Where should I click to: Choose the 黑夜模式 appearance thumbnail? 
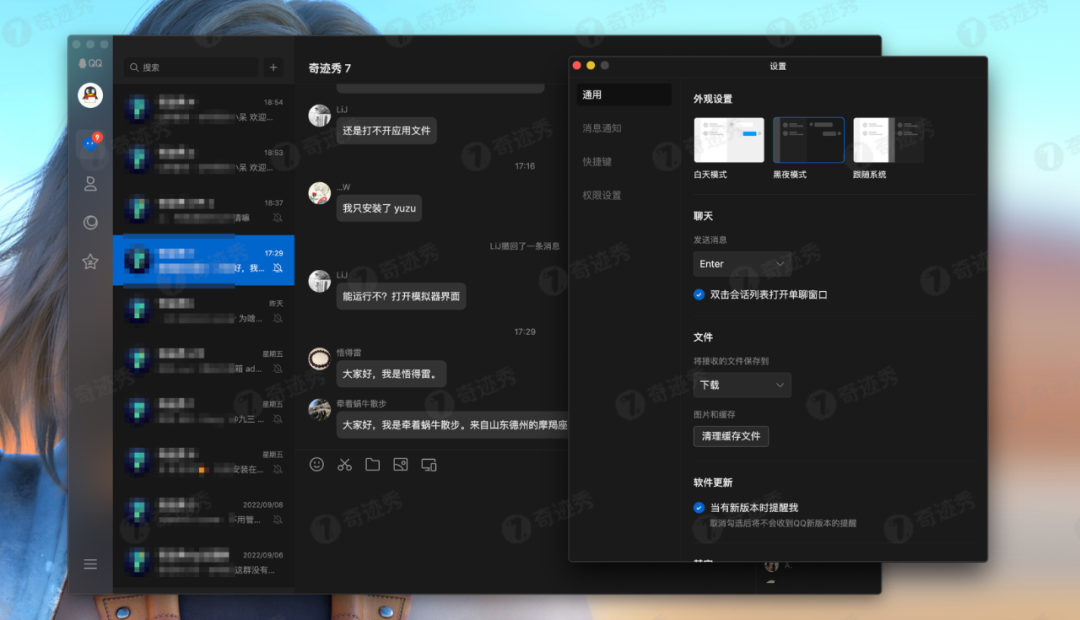tap(809, 140)
